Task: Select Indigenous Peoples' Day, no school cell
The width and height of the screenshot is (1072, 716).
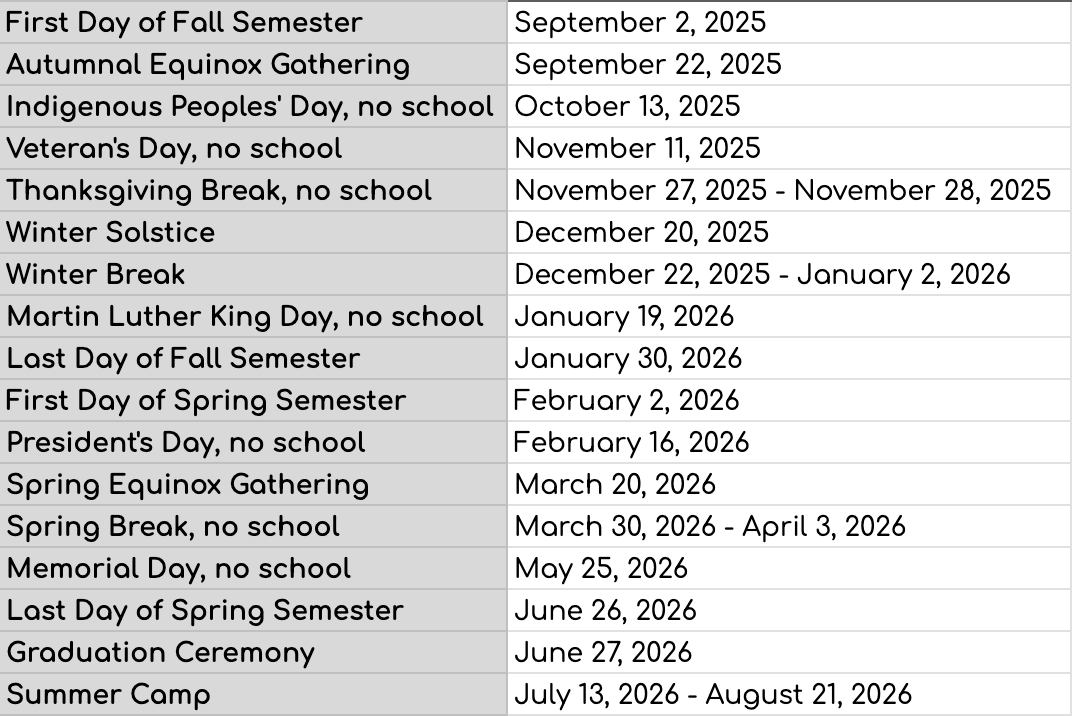Action: (x=253, y=106)
